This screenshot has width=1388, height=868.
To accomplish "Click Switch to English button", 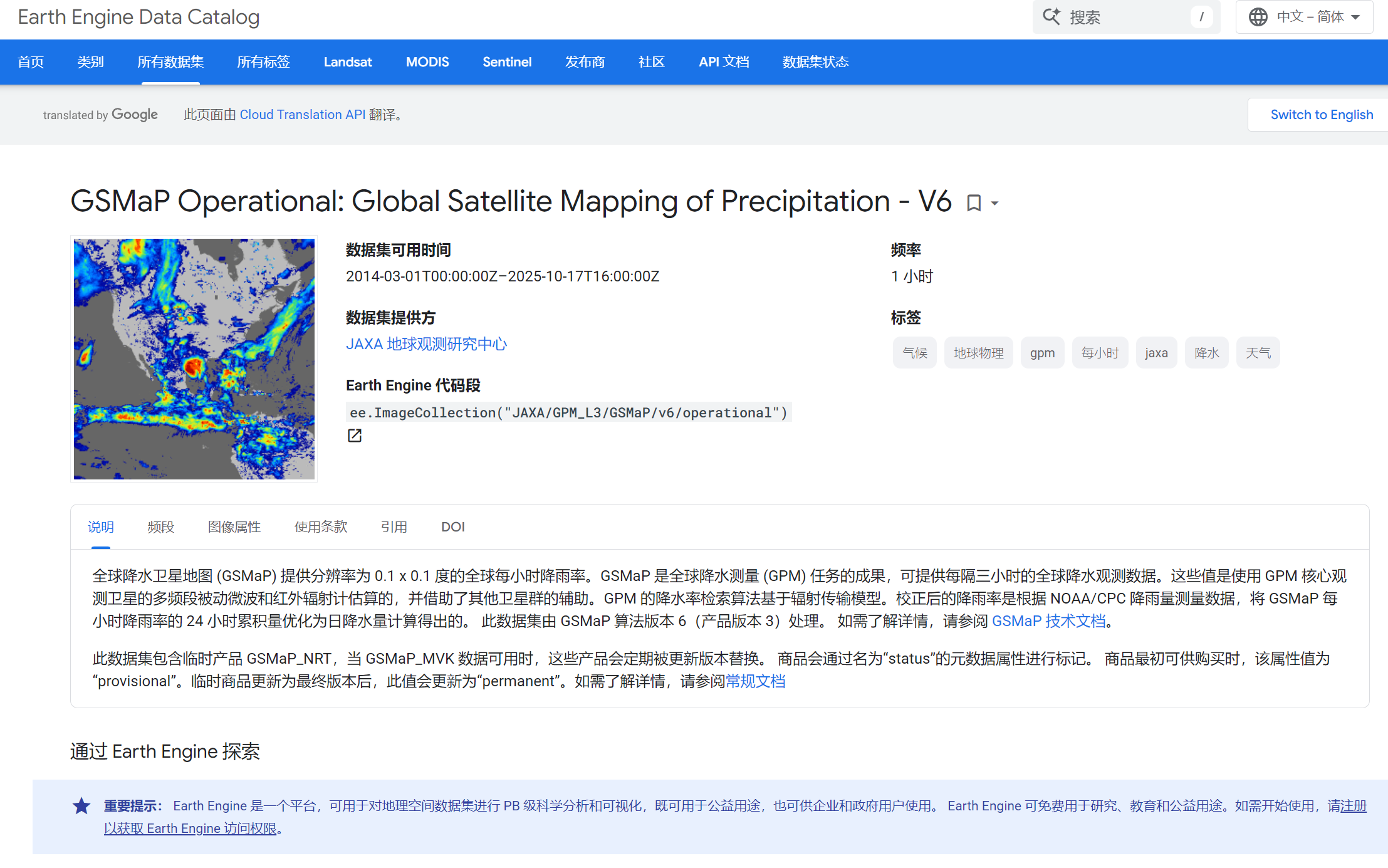I will [x=1321, y=115].
